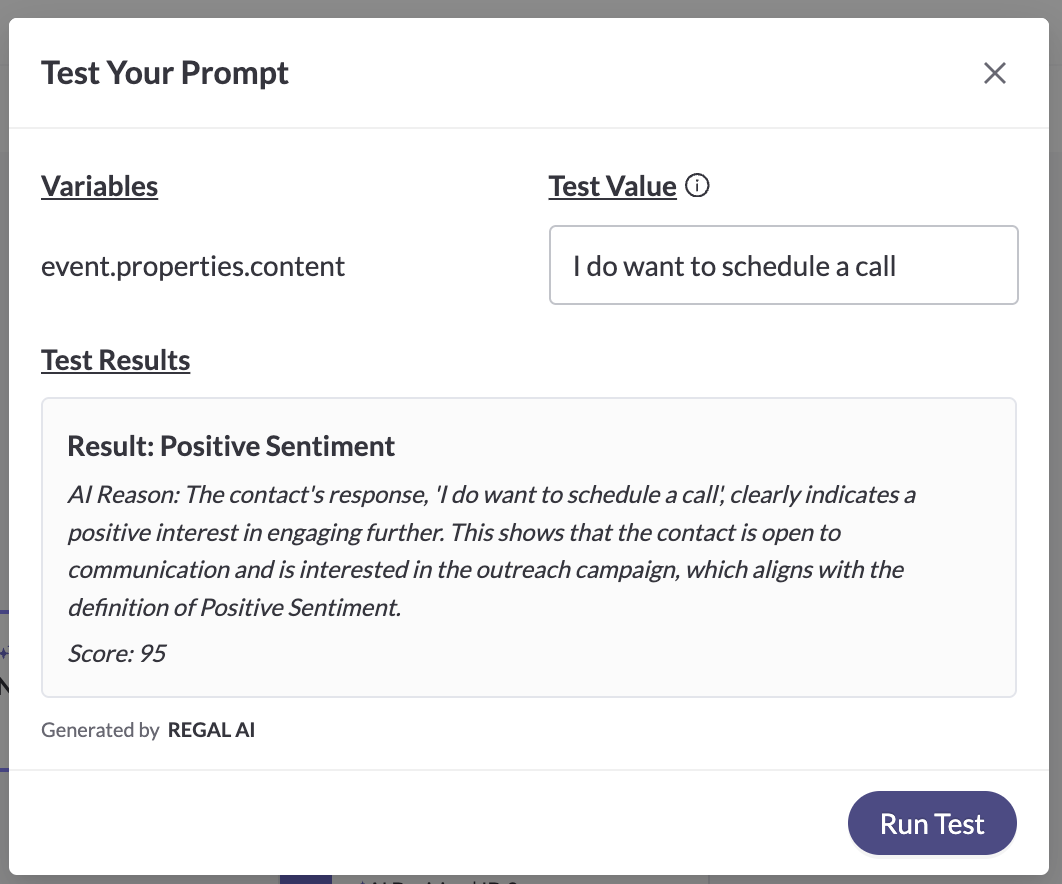Click the REGAL AI label
The image size is (1062, 884).
[211, 730]
